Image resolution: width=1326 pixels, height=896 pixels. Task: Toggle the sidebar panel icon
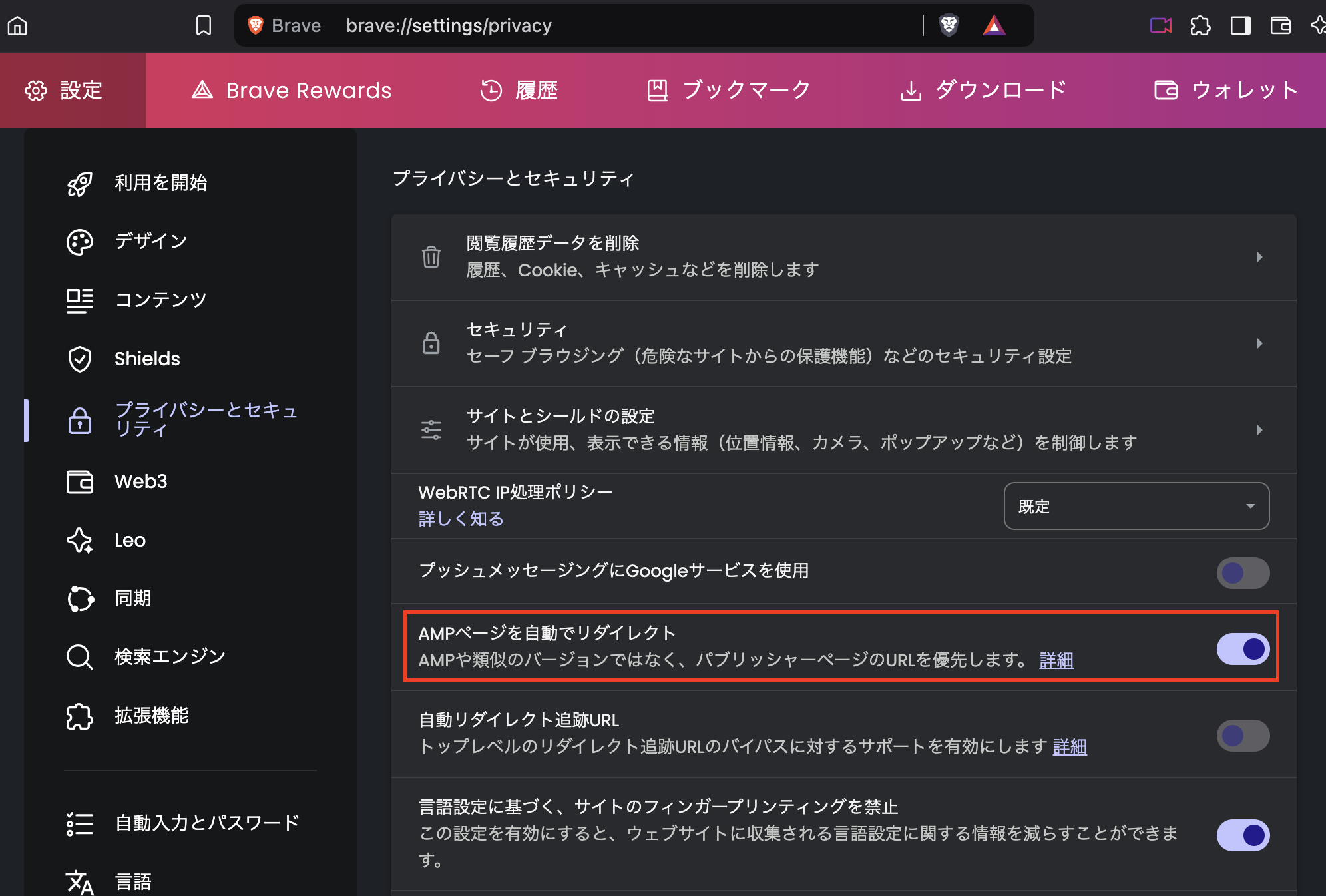pos(1240,26)
